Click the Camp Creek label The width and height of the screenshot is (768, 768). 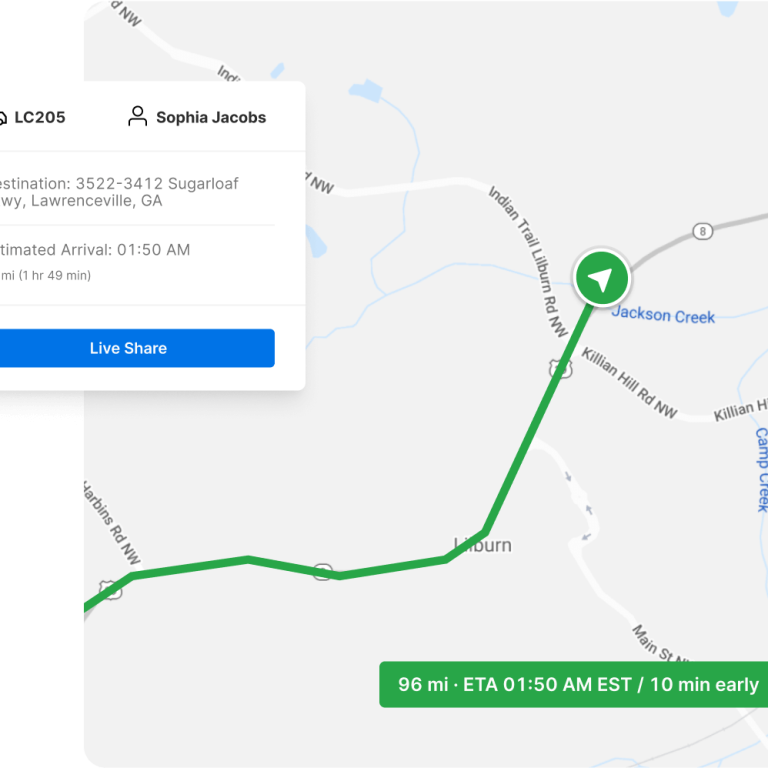click(761, 470)
